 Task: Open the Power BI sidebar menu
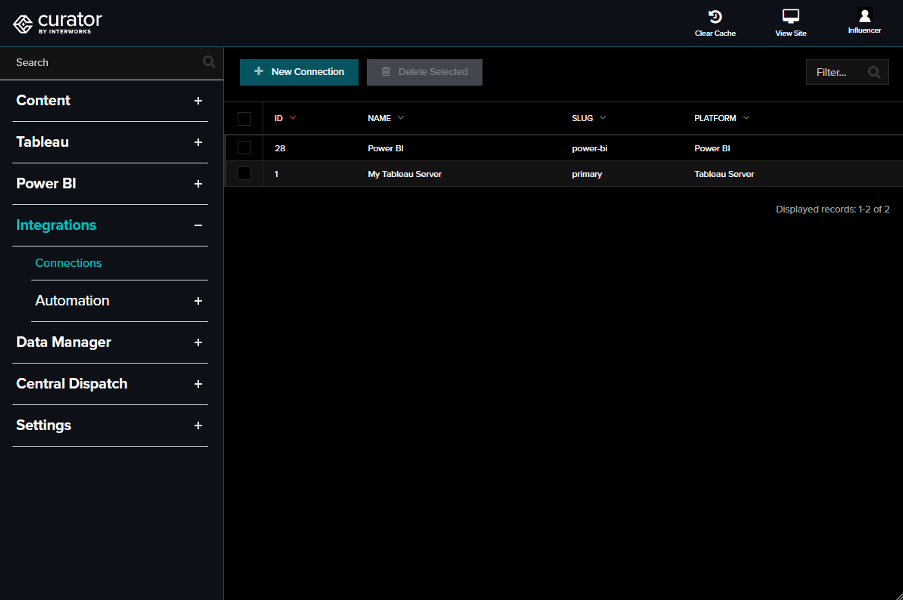[46, 183]
